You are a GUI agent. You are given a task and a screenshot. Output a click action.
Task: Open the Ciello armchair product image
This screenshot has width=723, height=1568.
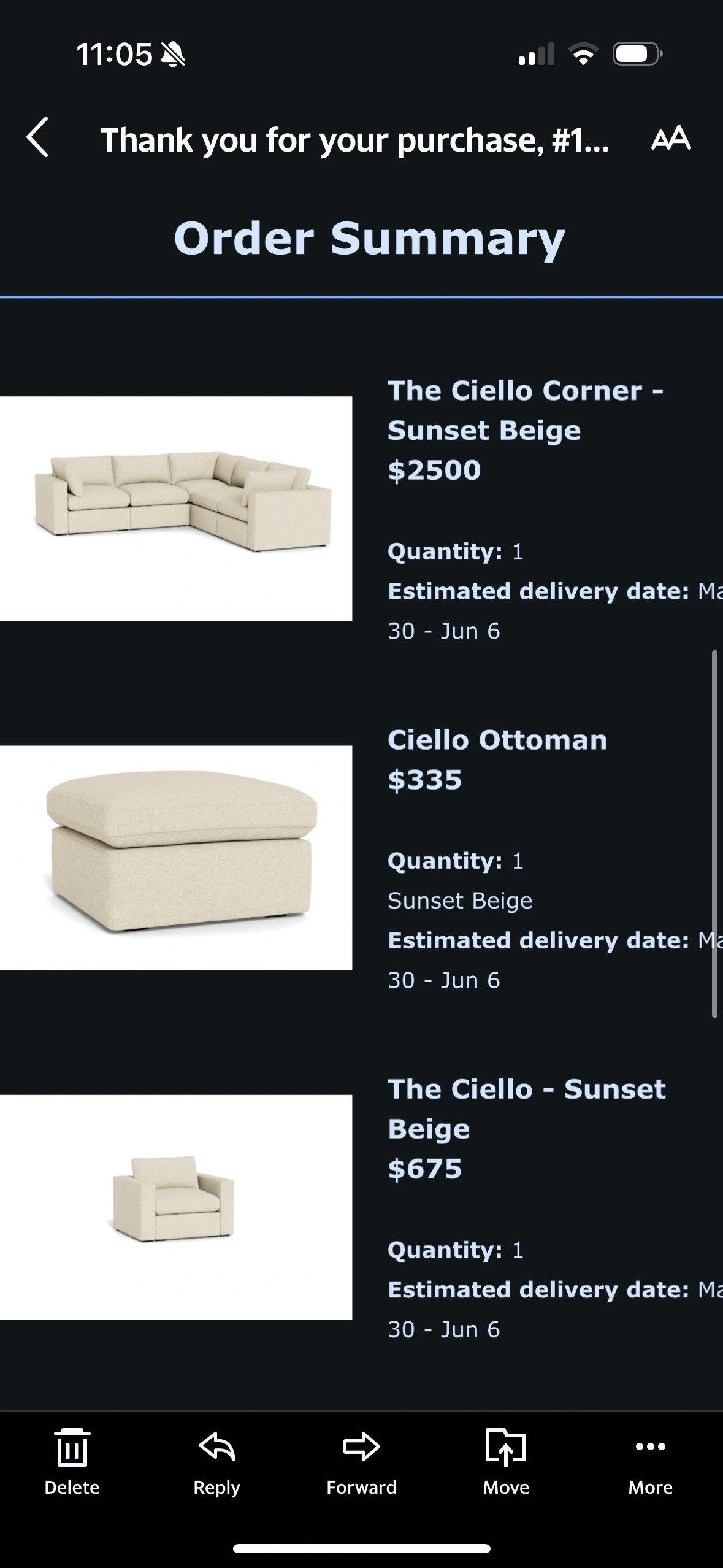coord(176,1207)
